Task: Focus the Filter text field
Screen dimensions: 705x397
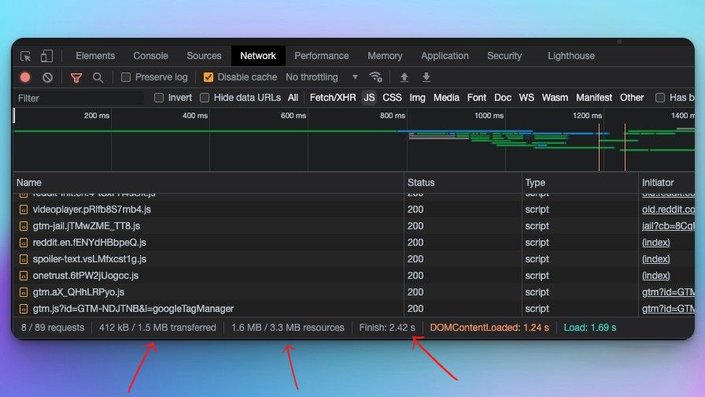Action: pos(80,98)
